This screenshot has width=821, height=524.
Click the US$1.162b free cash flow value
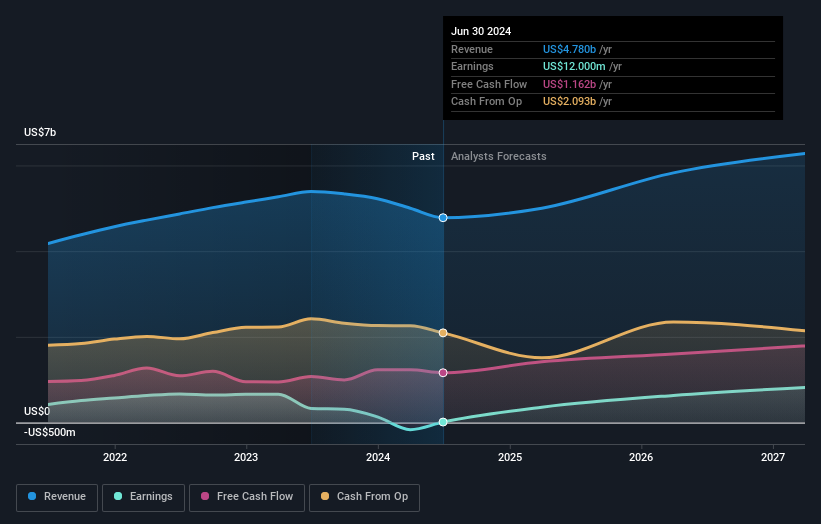coord(569,84)
